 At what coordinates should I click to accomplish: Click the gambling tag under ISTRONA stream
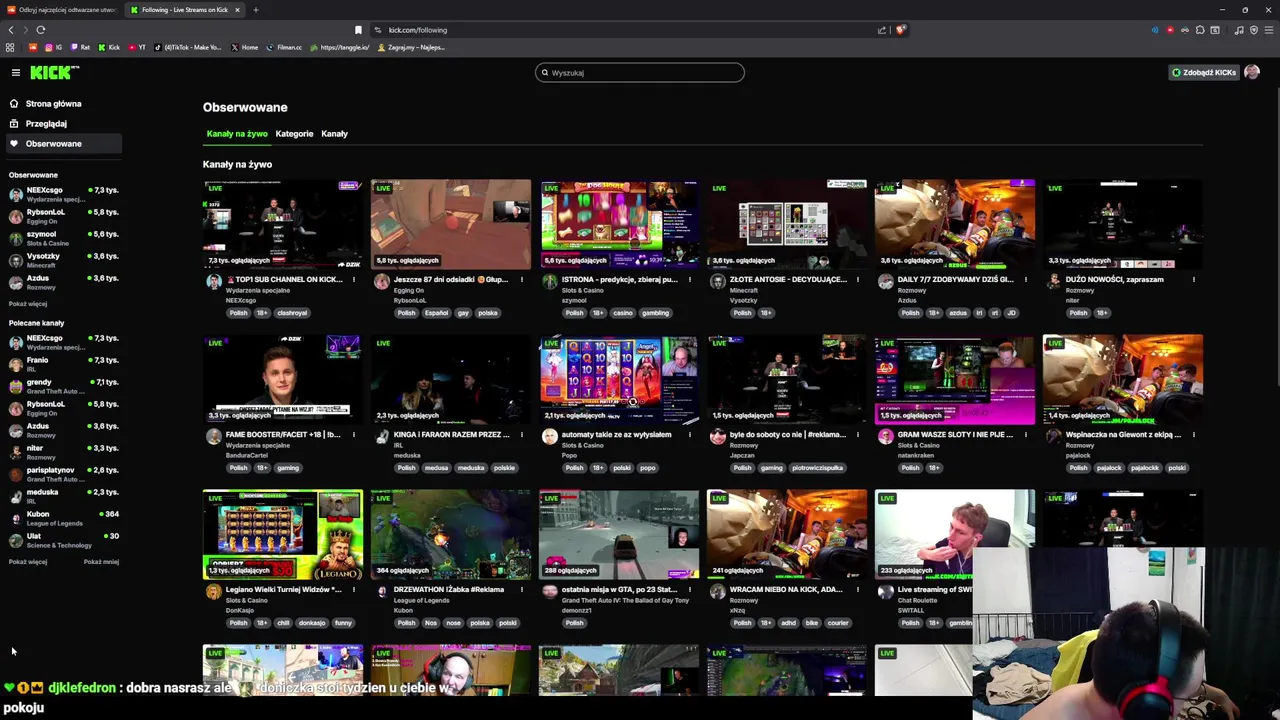[655, 313]
